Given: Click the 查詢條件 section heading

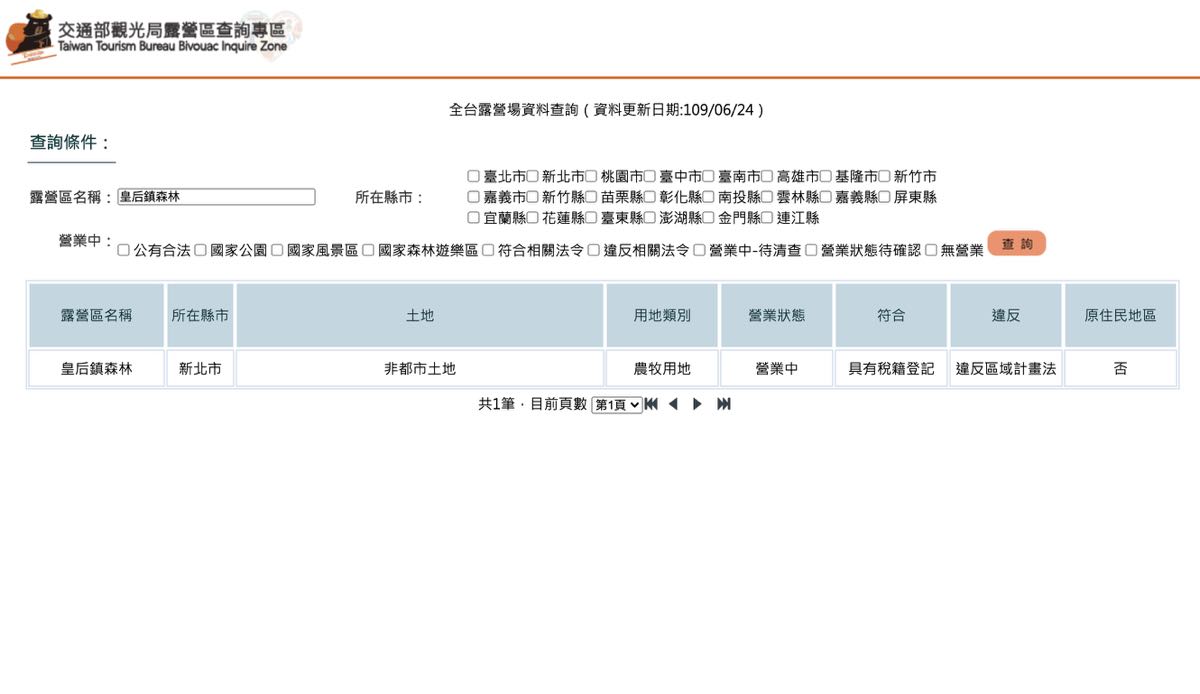Looking at the screenshot, I should pos(69,143).
